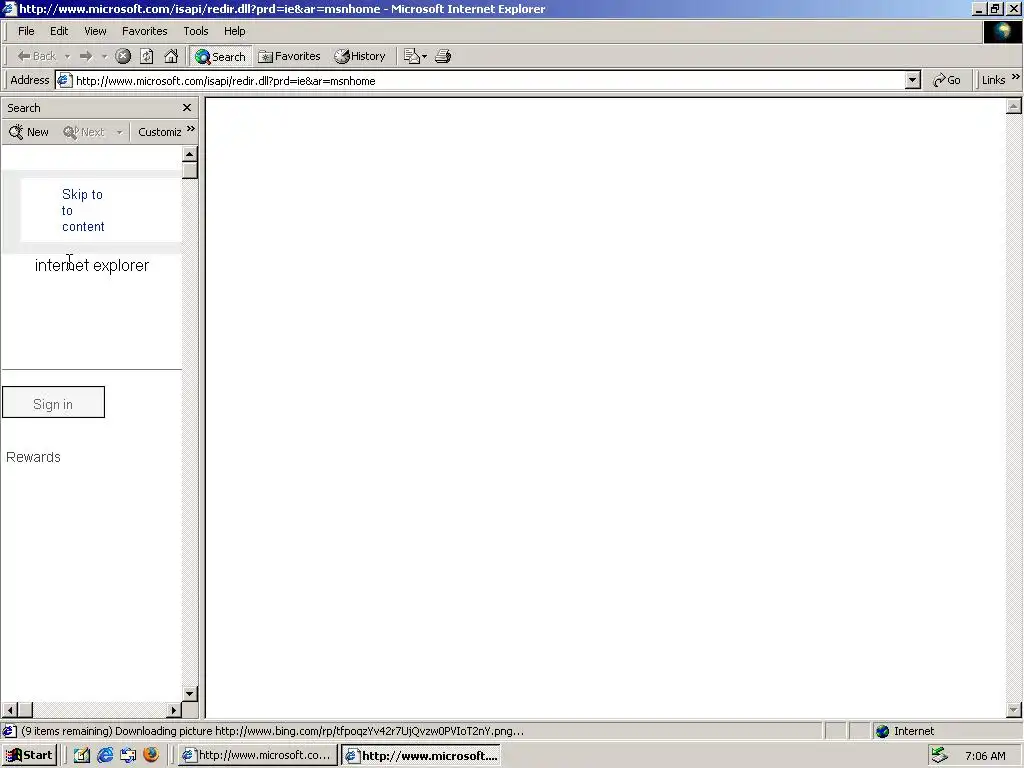Open the Forward button history dropdown arrow

(104, 57)
